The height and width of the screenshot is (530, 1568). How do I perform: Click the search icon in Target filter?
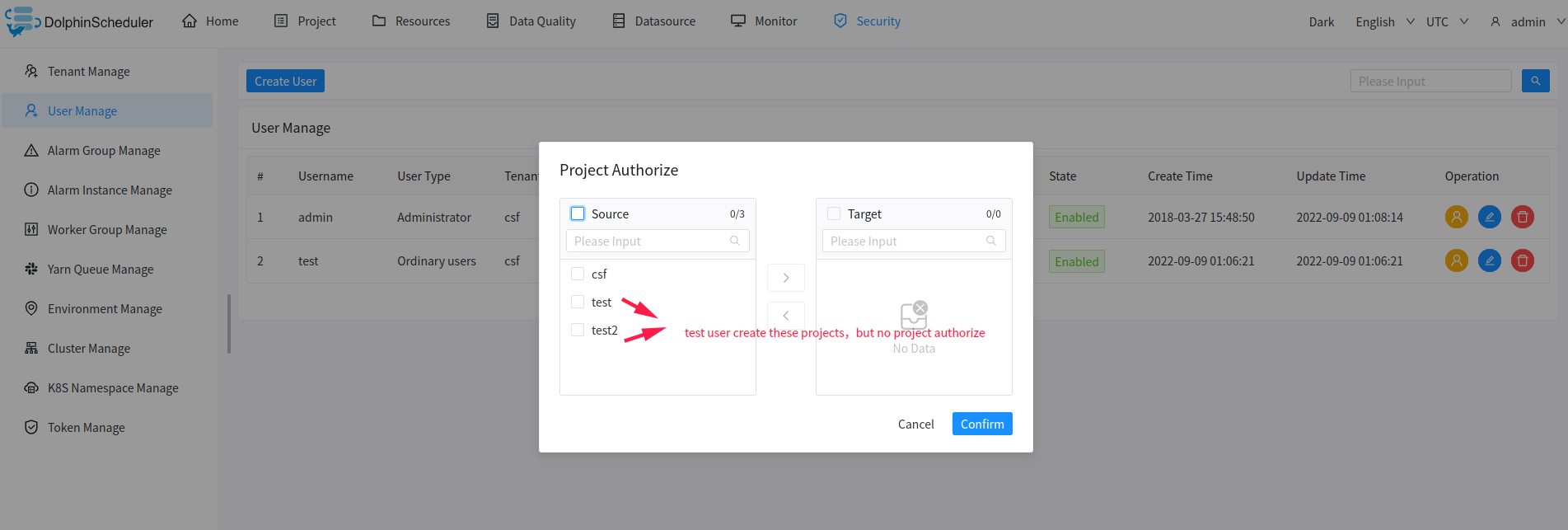991,241
